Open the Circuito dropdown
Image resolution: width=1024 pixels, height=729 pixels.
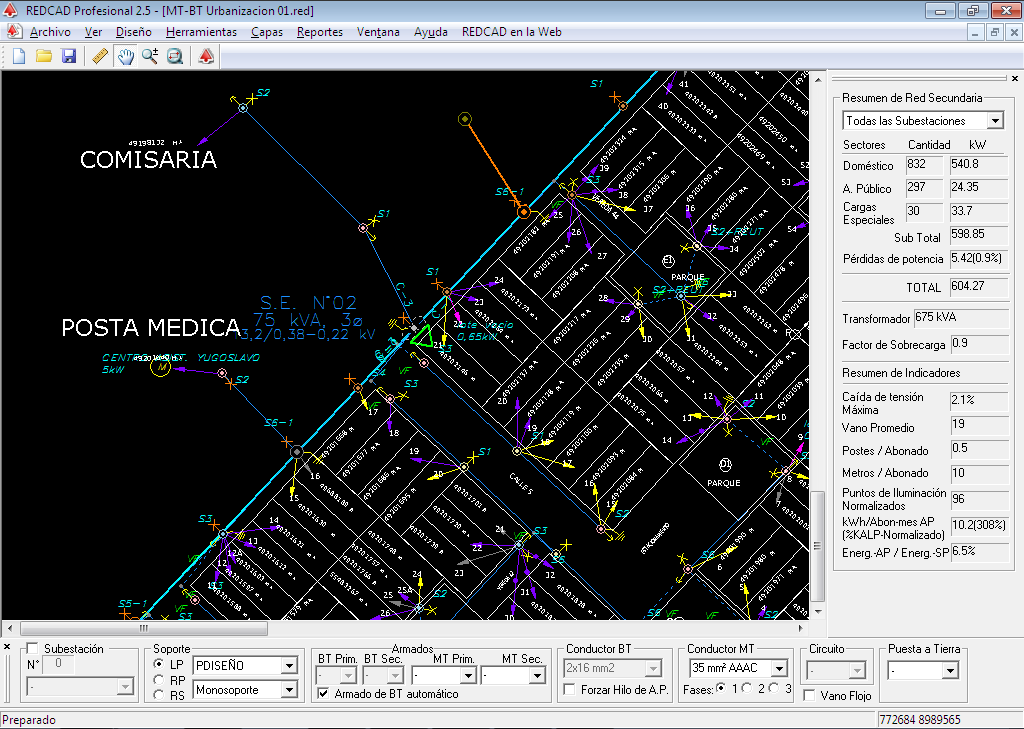coord(857,671)
